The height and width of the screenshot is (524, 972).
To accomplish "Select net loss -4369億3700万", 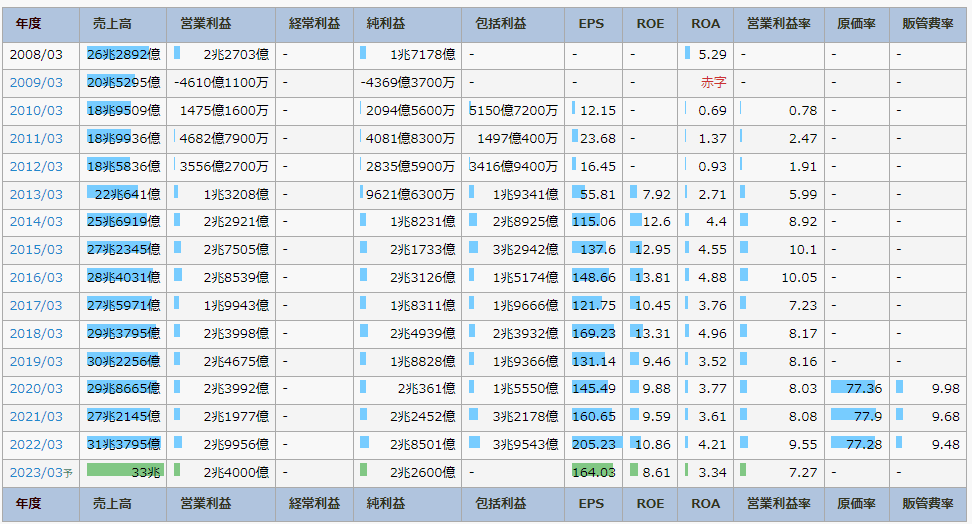I will [x=408, y=82].
